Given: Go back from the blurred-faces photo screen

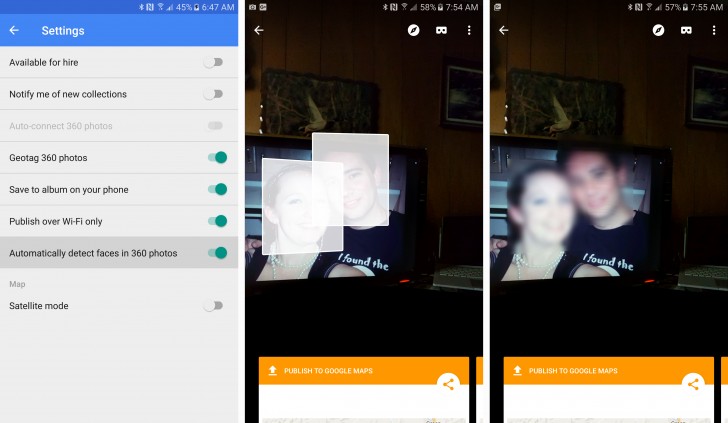Looking at the screenshot, I should click(503, 31).
